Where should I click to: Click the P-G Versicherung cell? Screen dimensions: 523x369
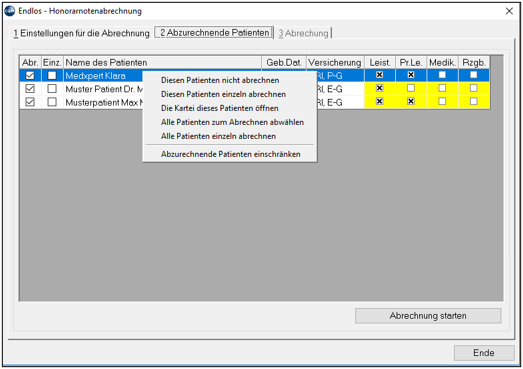(341, 76)
